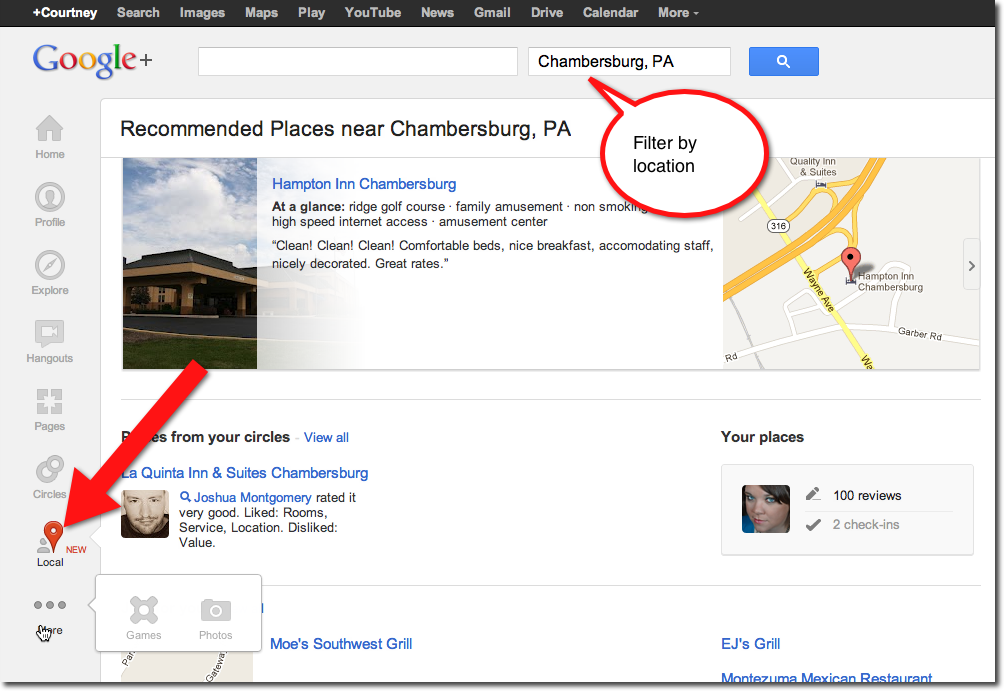Screen dimensions: 1005x692
Task: Open Gmail in the top navigation bar
Action: (x=492, y=13)
